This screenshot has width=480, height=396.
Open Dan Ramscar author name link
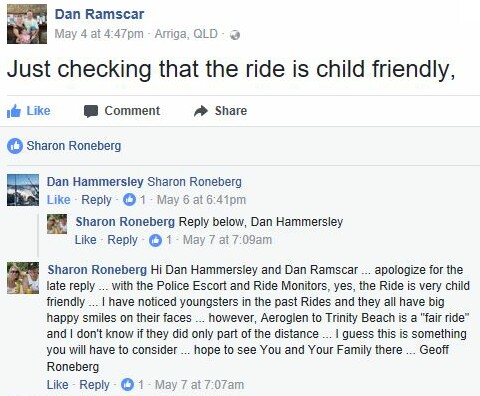pyautogui.click(x=99, y=14)
